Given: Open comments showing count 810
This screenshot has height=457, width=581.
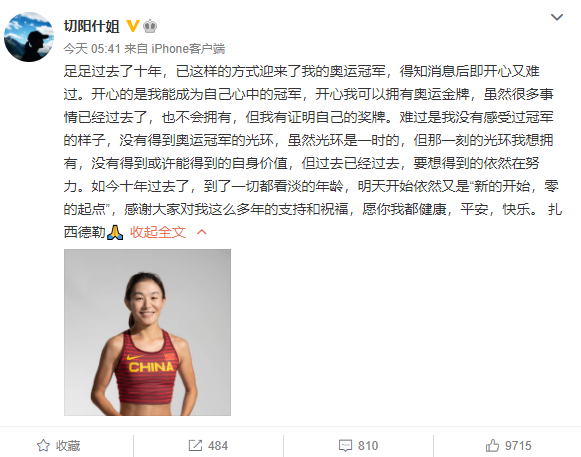Looking at the screenshot, I should coord(358,446).
